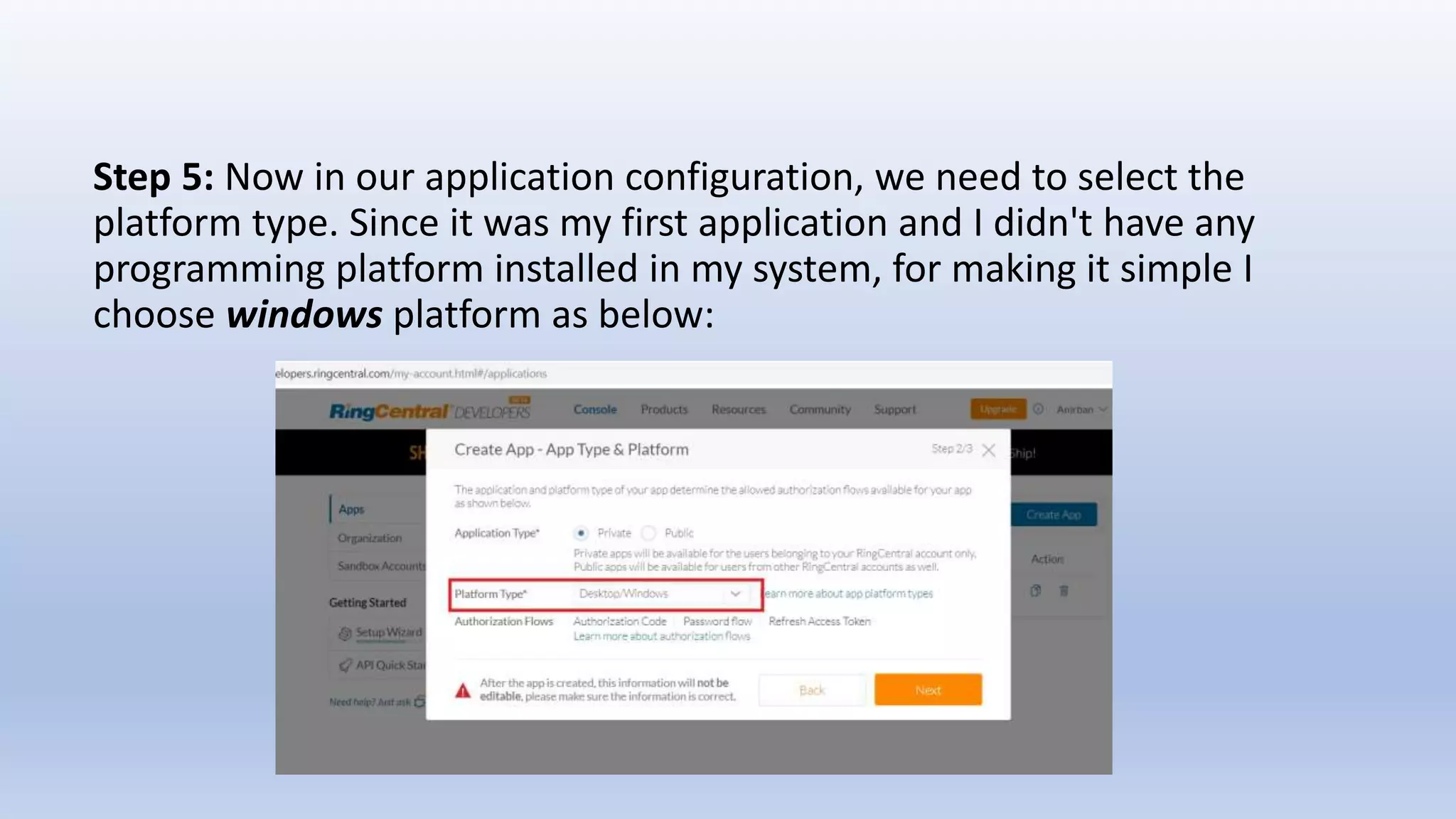
Task: Click the Upgrade button
Action: [998, 409]
